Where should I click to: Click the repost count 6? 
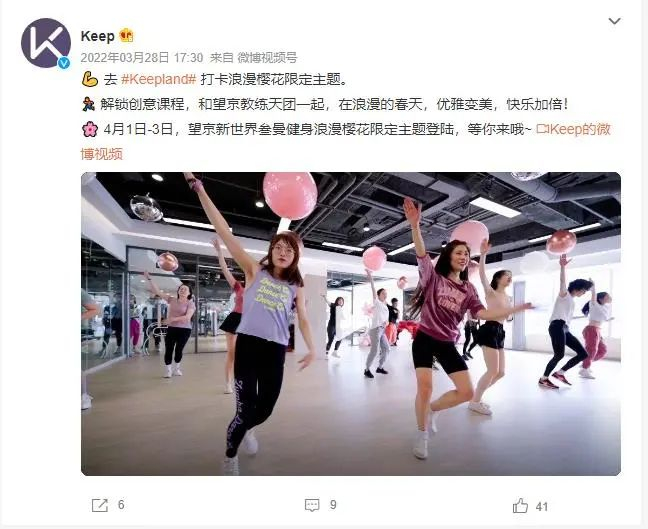click(x=121, y=505)
